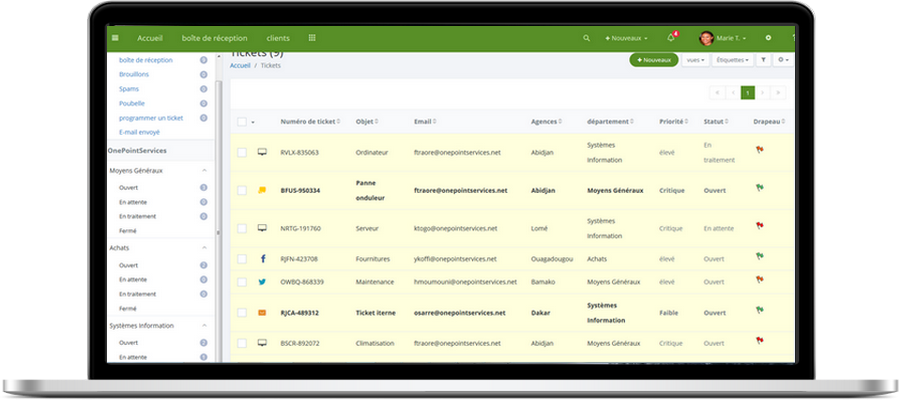Click email icon for ticket RJCA-489312

coord(262,313)
